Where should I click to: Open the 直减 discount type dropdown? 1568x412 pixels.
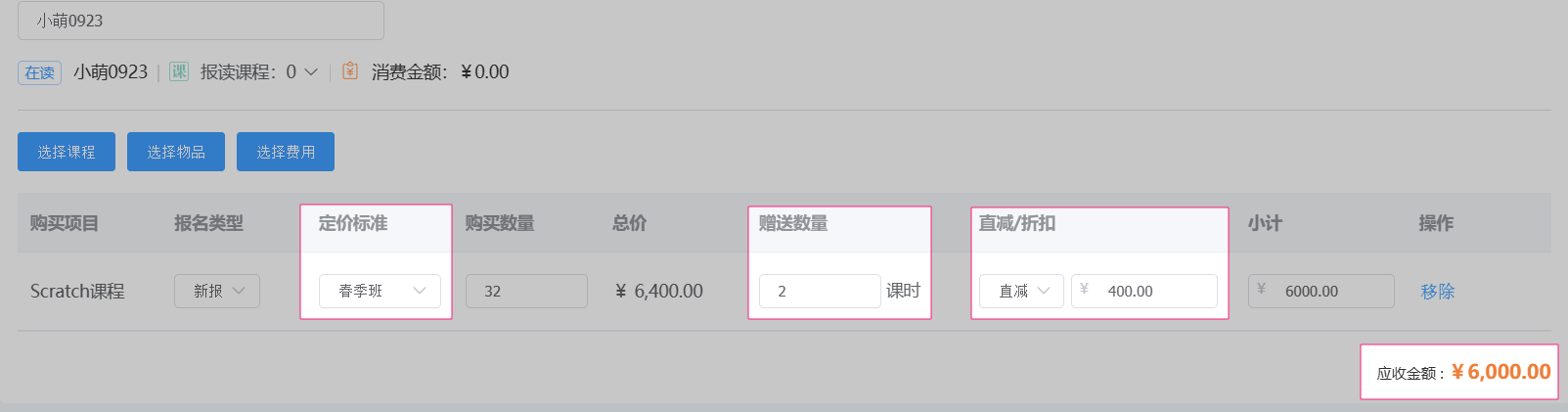click(x=1021, y=291)
